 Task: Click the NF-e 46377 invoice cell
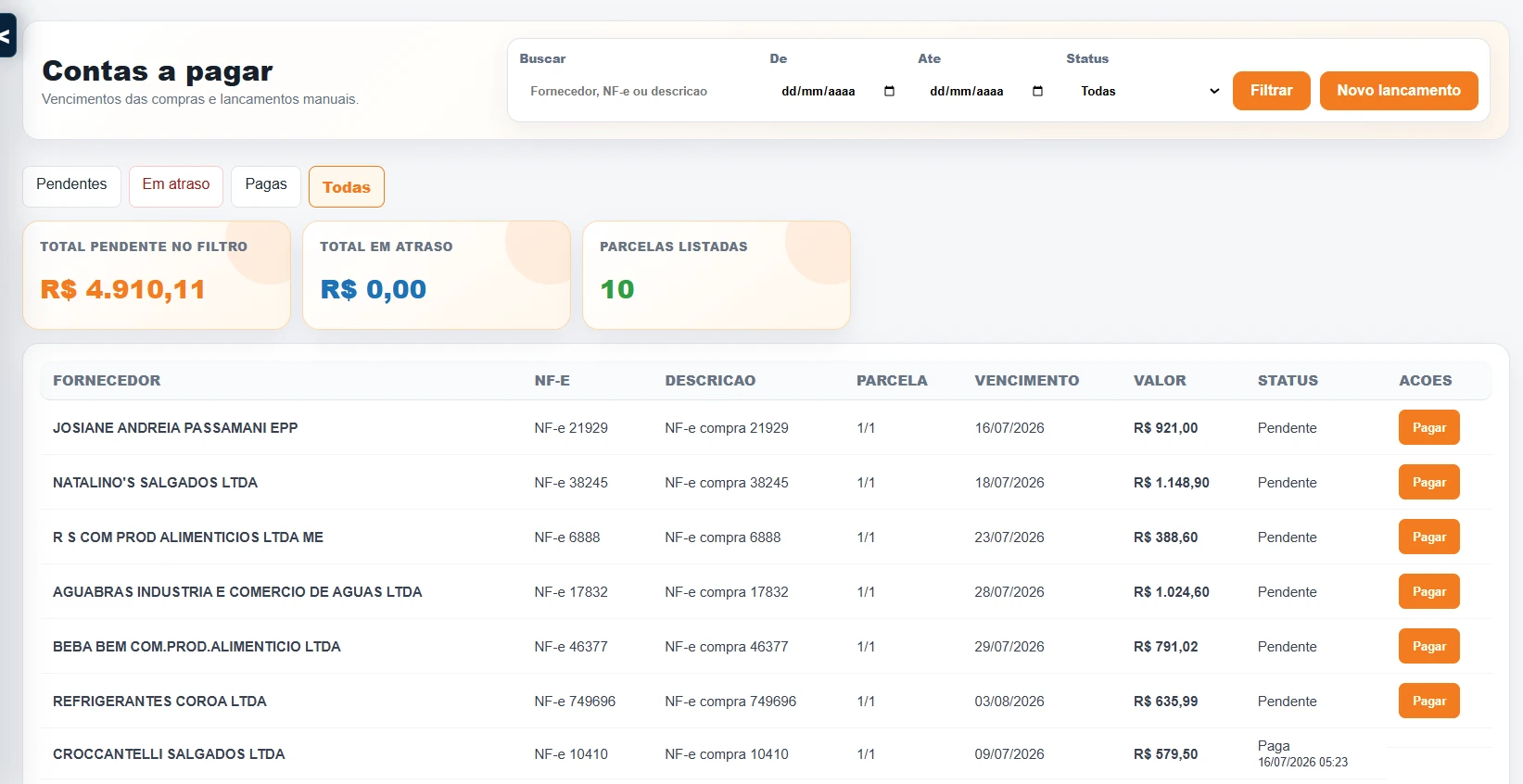(571, 647)
